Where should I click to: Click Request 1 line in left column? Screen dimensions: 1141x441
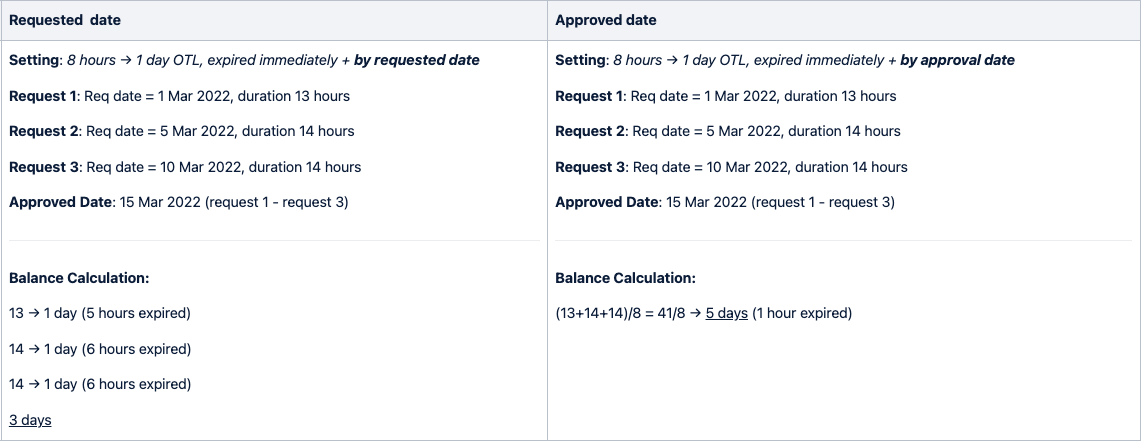point(180,96)
